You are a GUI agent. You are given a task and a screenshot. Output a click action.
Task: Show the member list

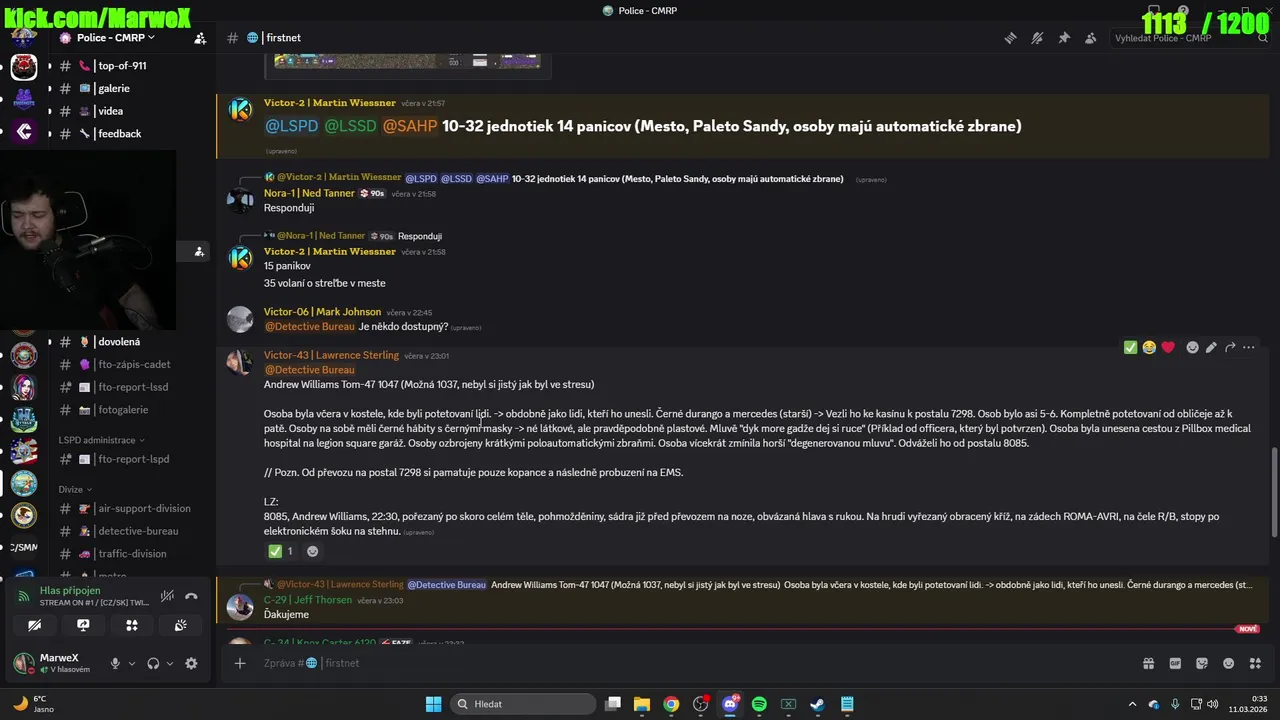click(x=1090, y=38)
